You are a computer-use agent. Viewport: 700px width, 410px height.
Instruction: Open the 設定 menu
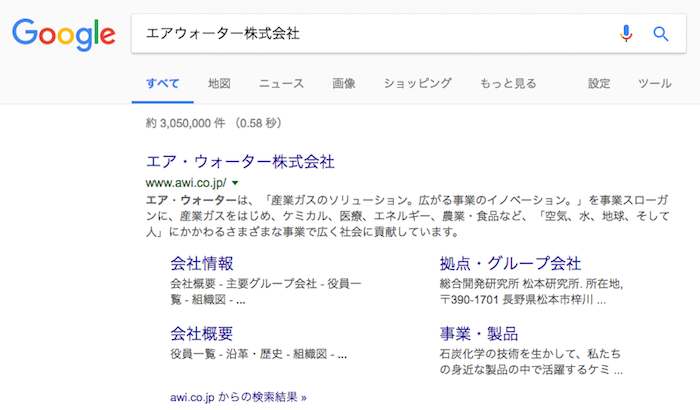point(599,84)
